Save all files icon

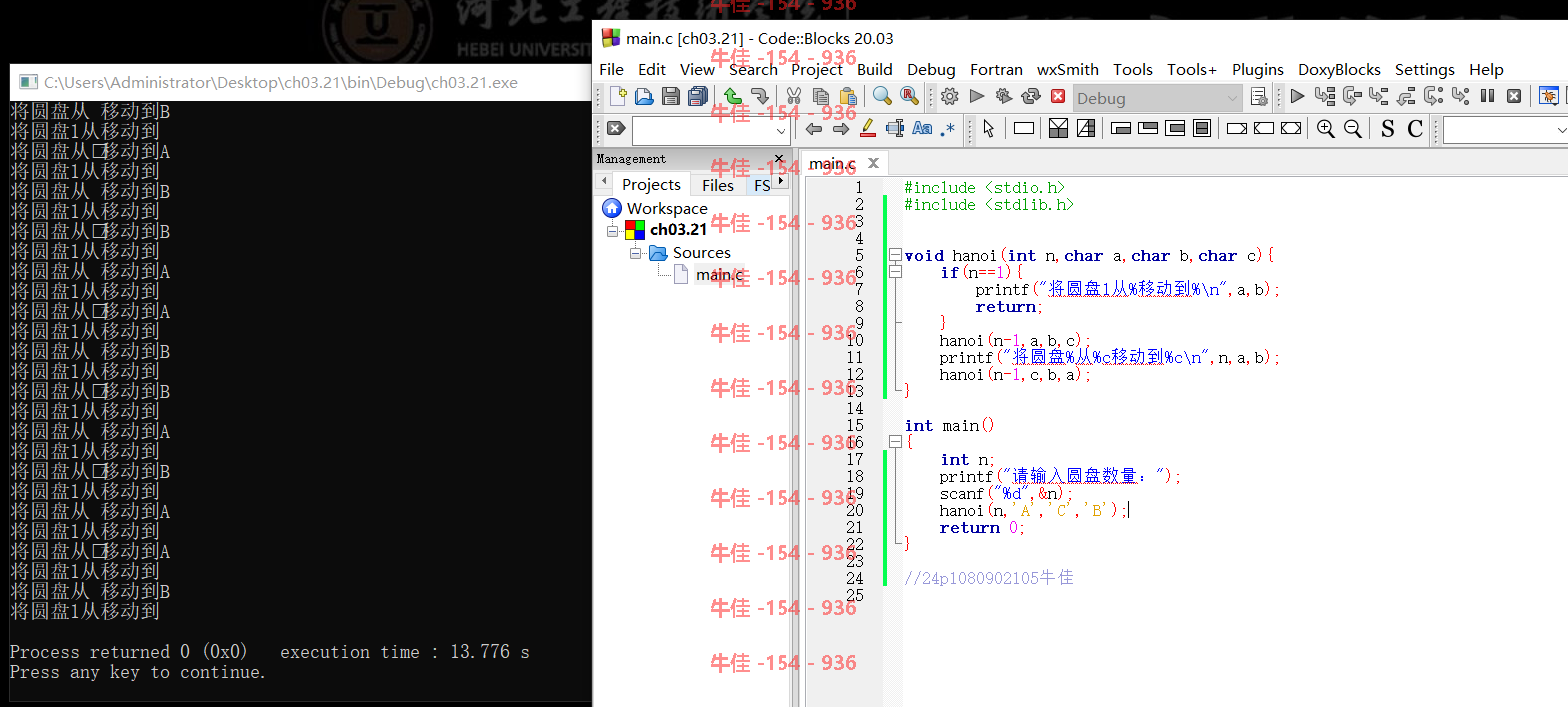pos(698,97)
